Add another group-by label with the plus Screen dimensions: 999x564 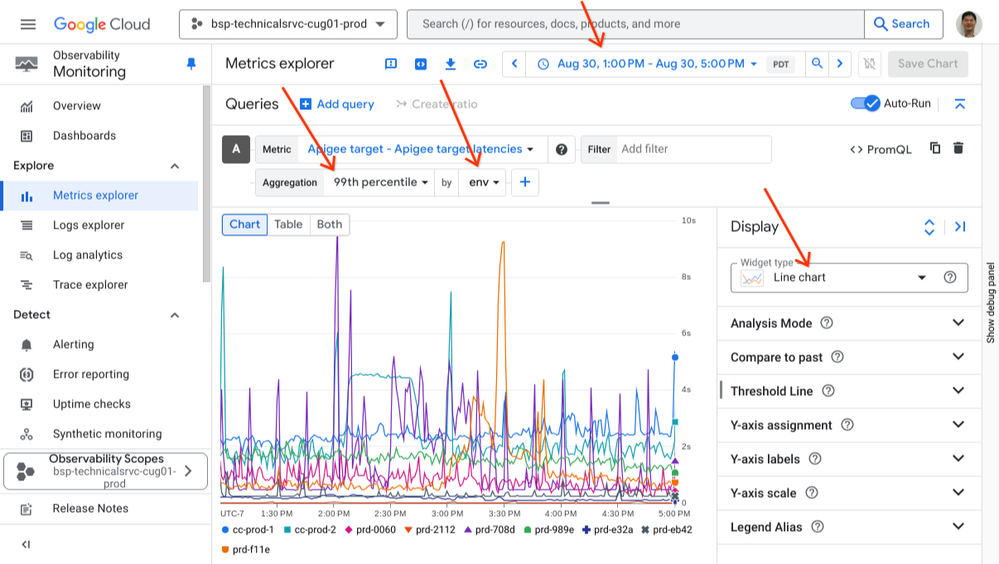pyautogui.click(x=525, y=182)
